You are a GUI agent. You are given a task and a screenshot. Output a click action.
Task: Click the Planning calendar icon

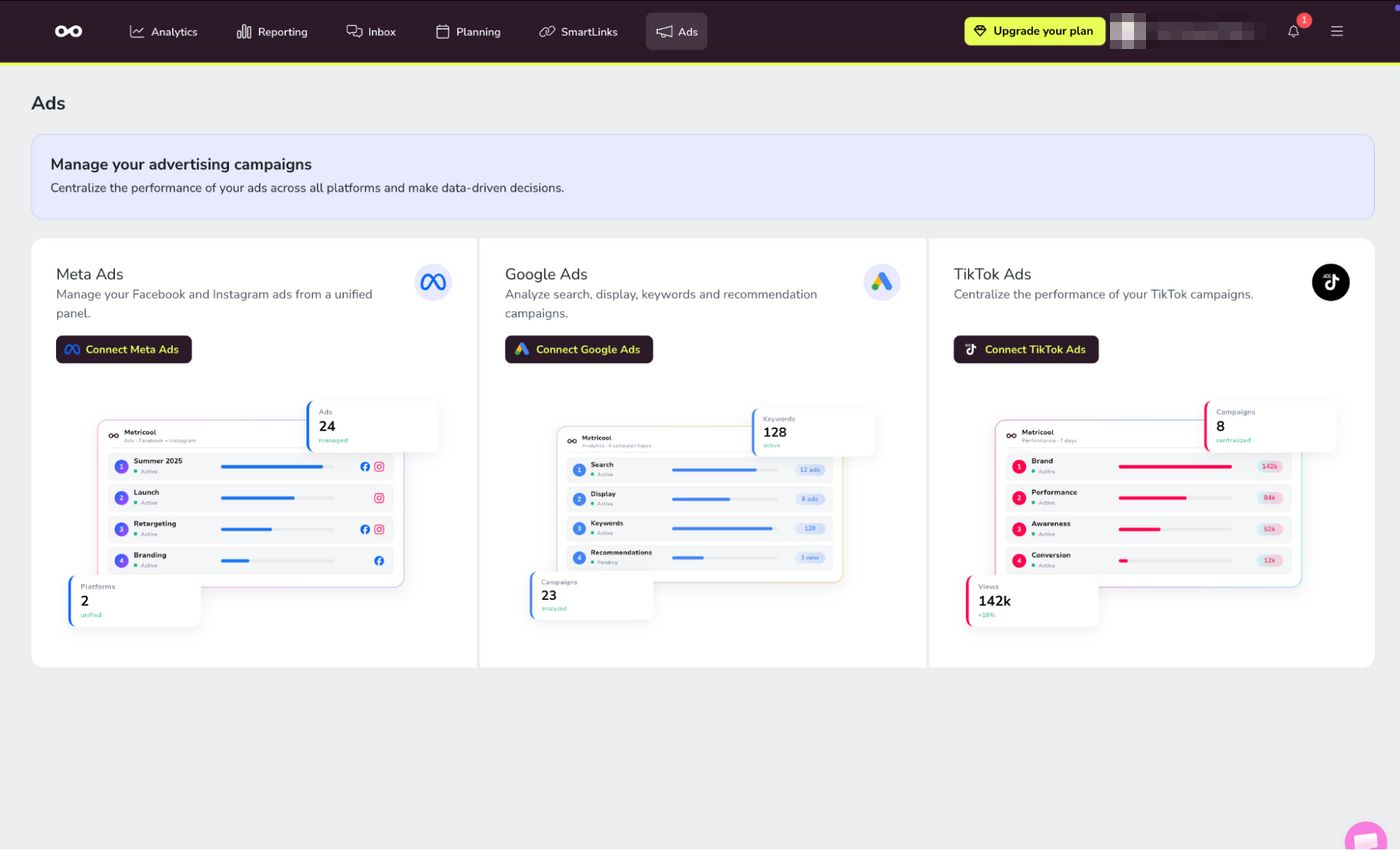tap(443, 31)
